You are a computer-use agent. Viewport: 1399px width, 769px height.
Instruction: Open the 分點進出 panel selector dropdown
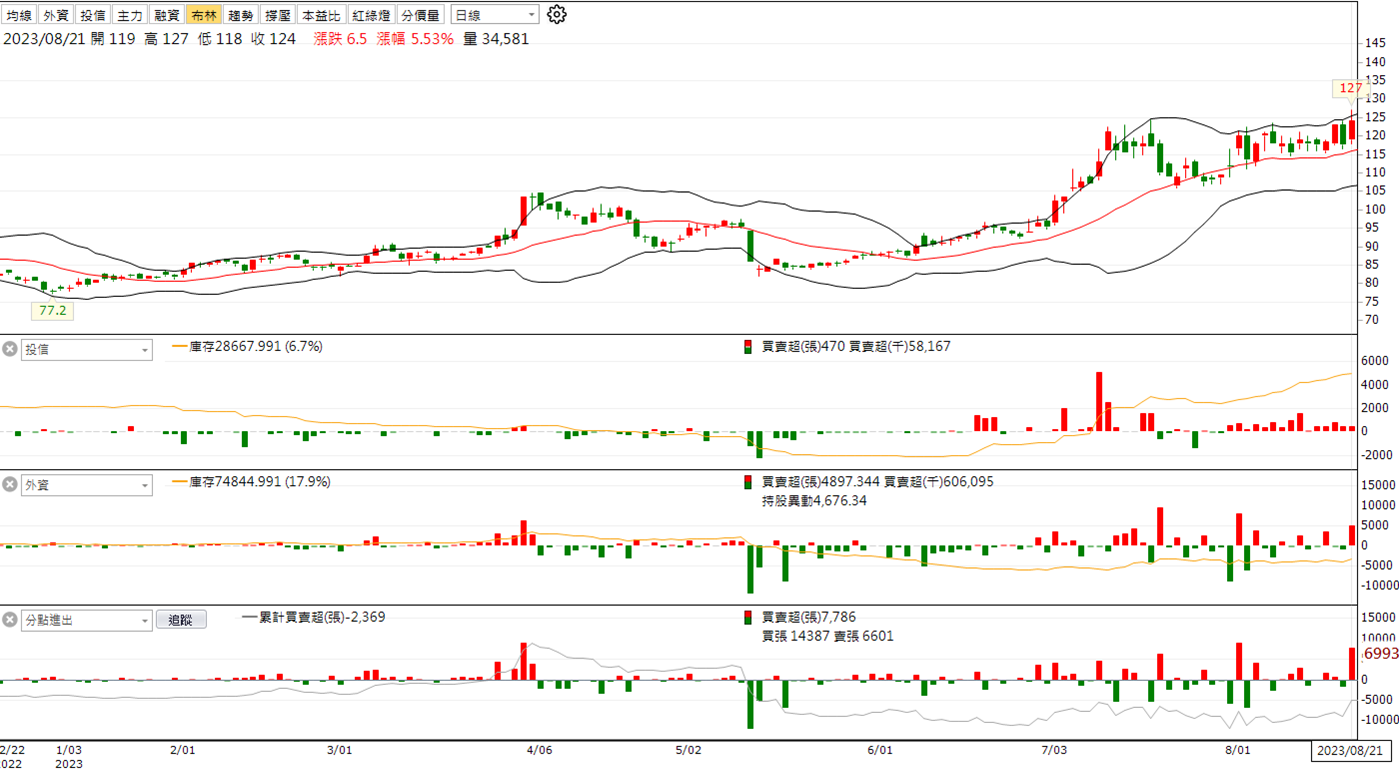87,620
